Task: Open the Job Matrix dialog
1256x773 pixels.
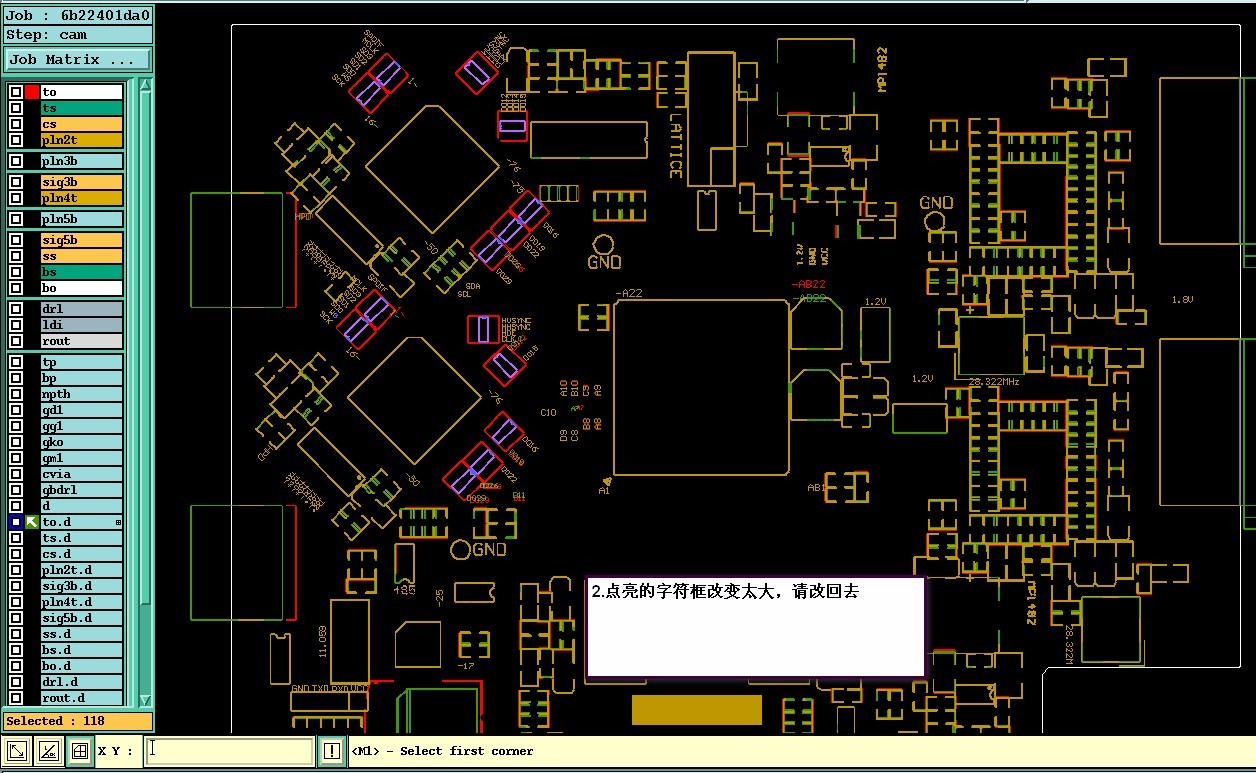Action: coord(78,60)
